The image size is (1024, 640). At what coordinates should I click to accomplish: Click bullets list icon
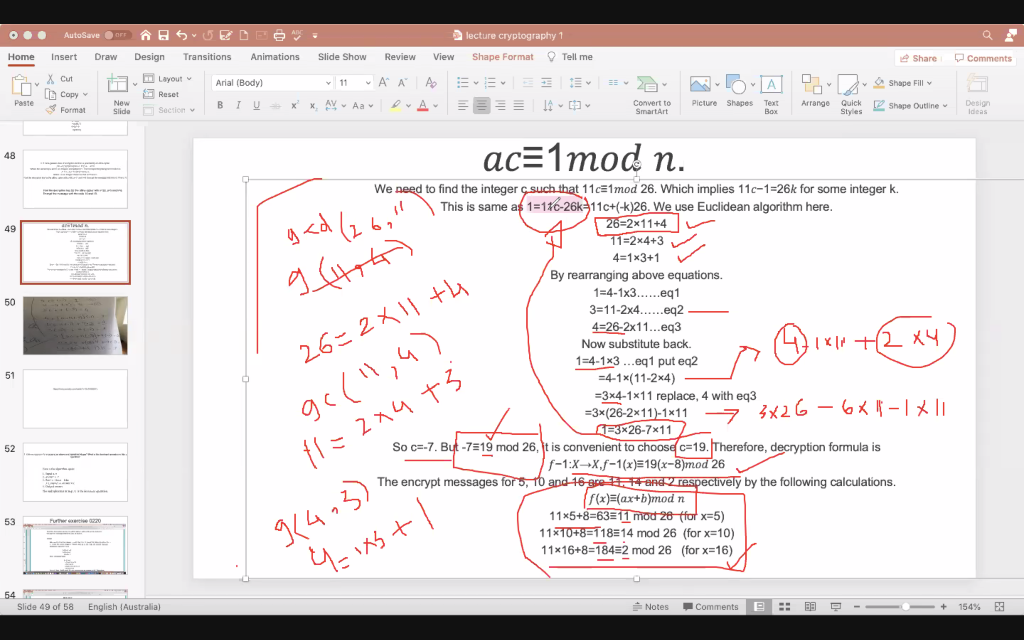coord(463,82)
